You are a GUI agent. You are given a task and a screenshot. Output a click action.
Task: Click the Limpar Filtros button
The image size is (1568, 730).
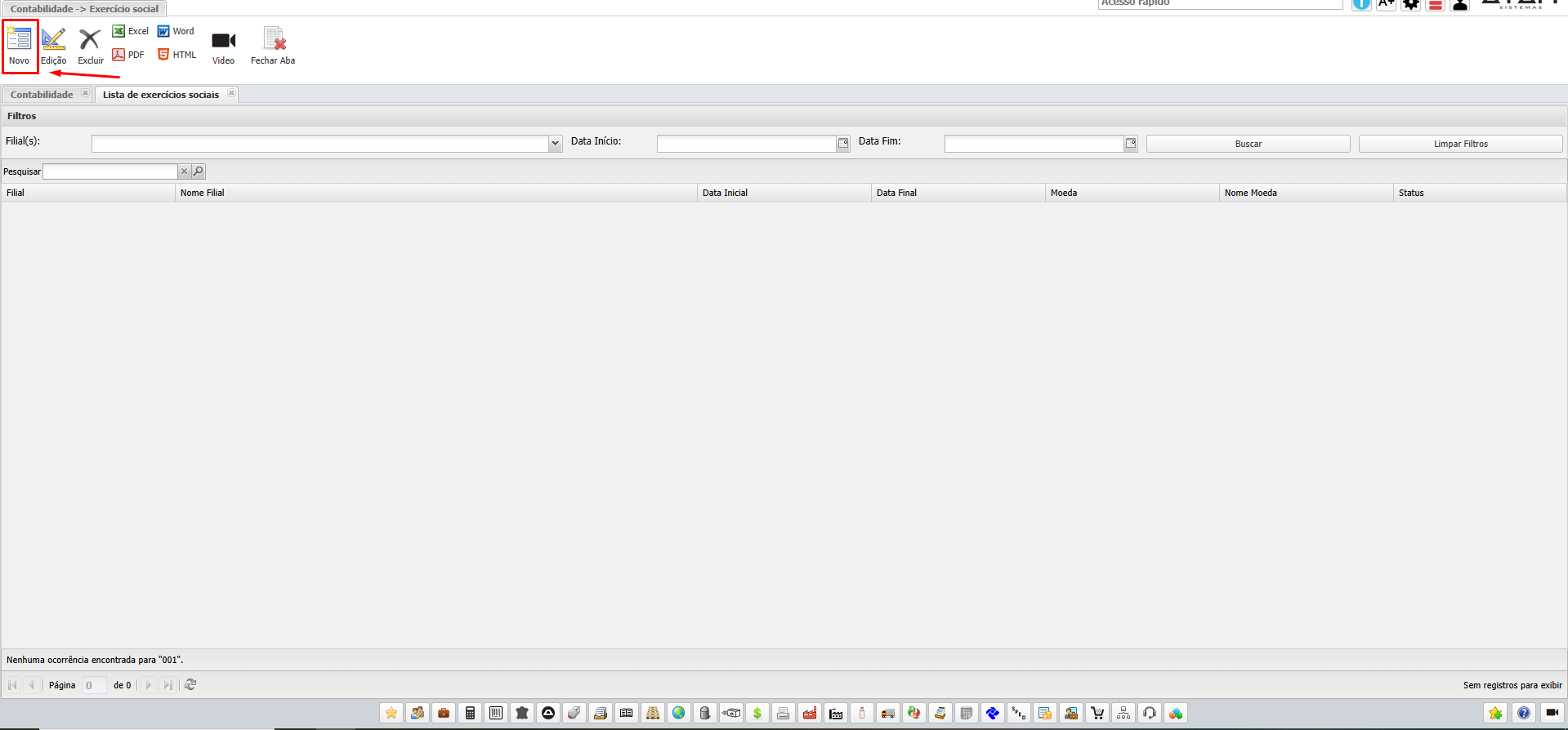click(1460, 144)
